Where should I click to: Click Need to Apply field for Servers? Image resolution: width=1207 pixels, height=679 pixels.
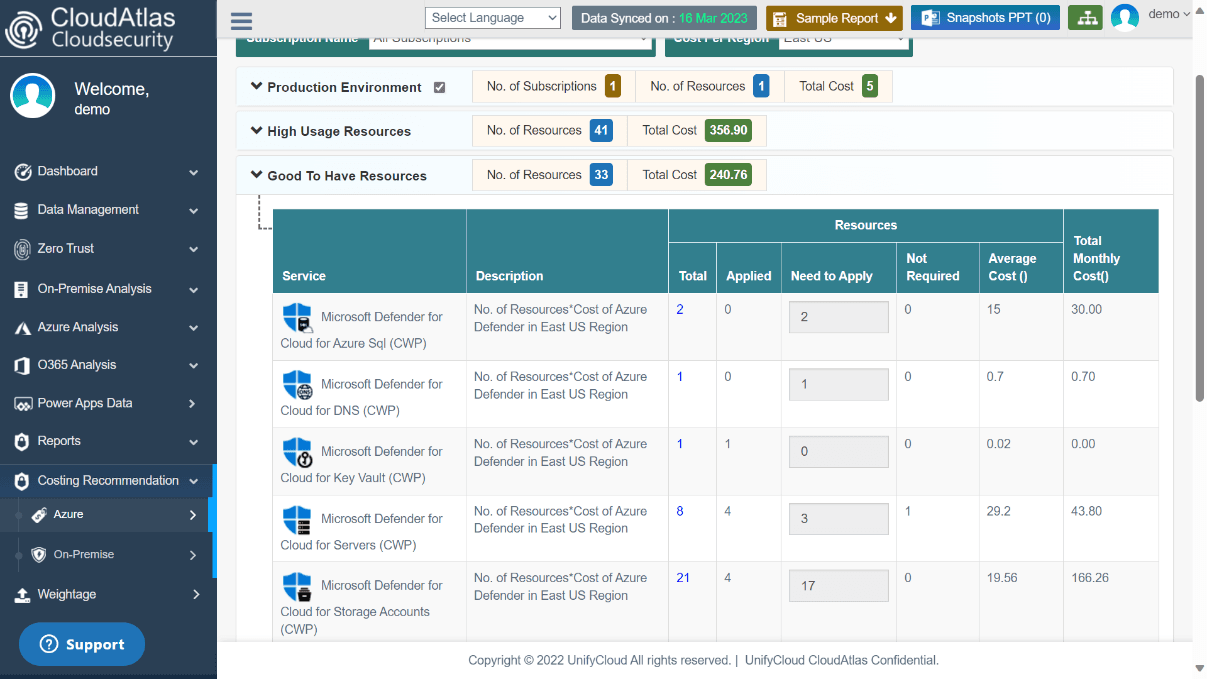pos(839,519)
